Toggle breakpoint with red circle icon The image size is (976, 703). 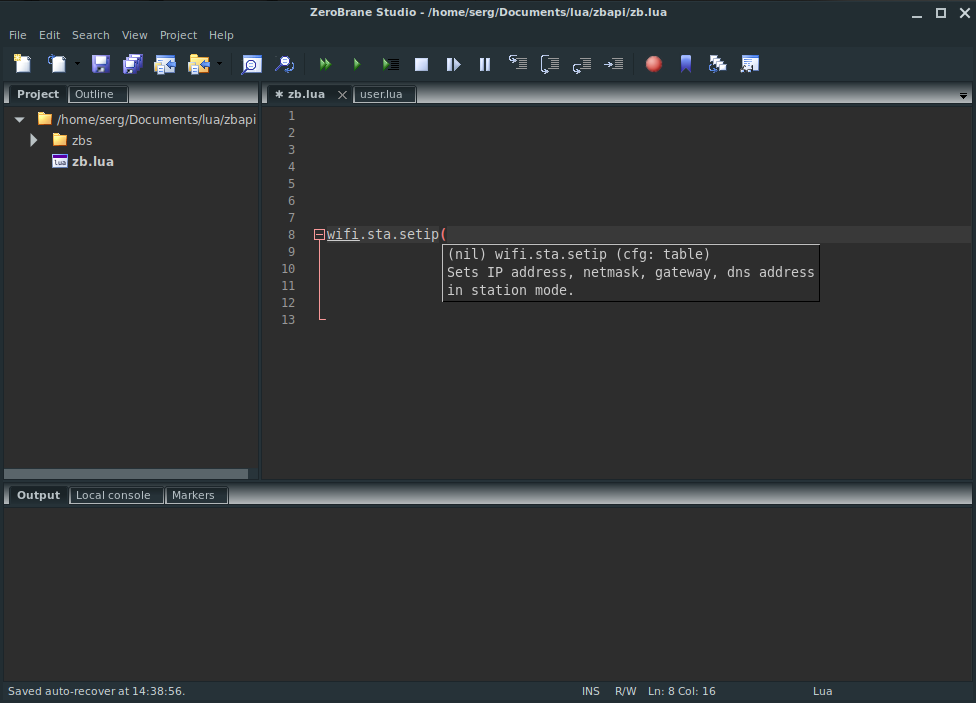pos(654,64)
